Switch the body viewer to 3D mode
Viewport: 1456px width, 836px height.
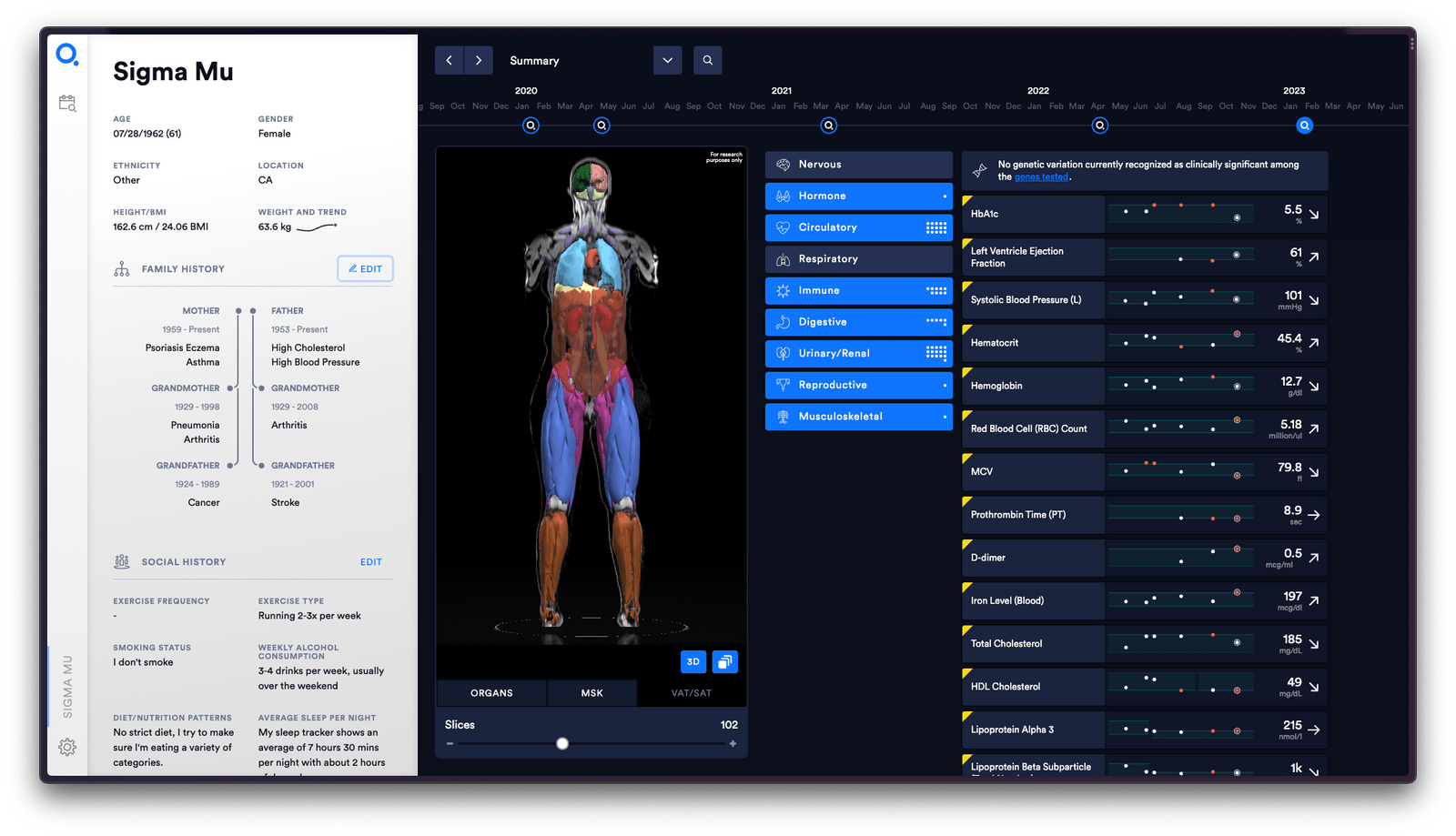(693, 661)
